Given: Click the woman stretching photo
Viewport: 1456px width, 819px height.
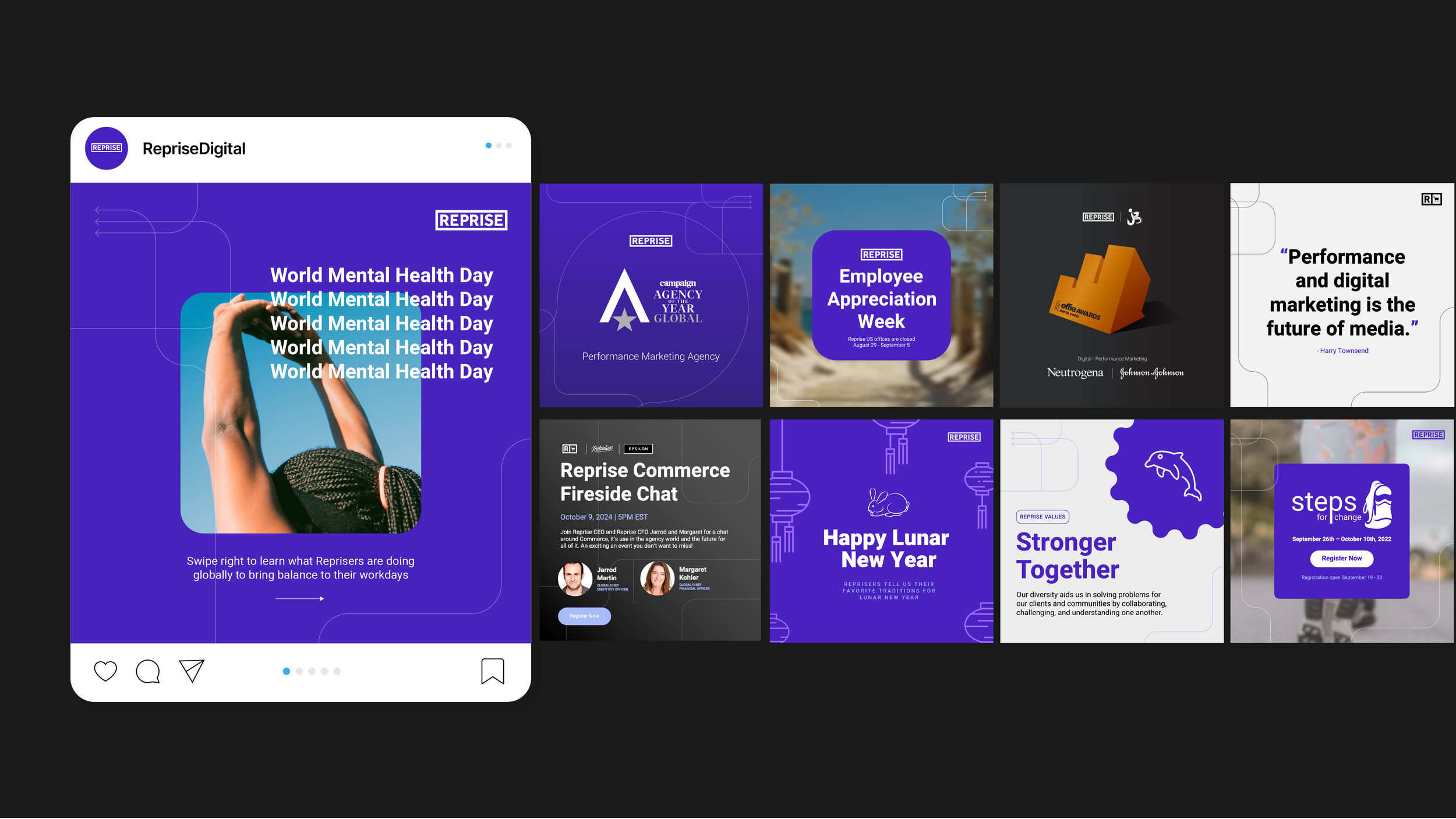Looking at the screenshot, I should 301,413.
